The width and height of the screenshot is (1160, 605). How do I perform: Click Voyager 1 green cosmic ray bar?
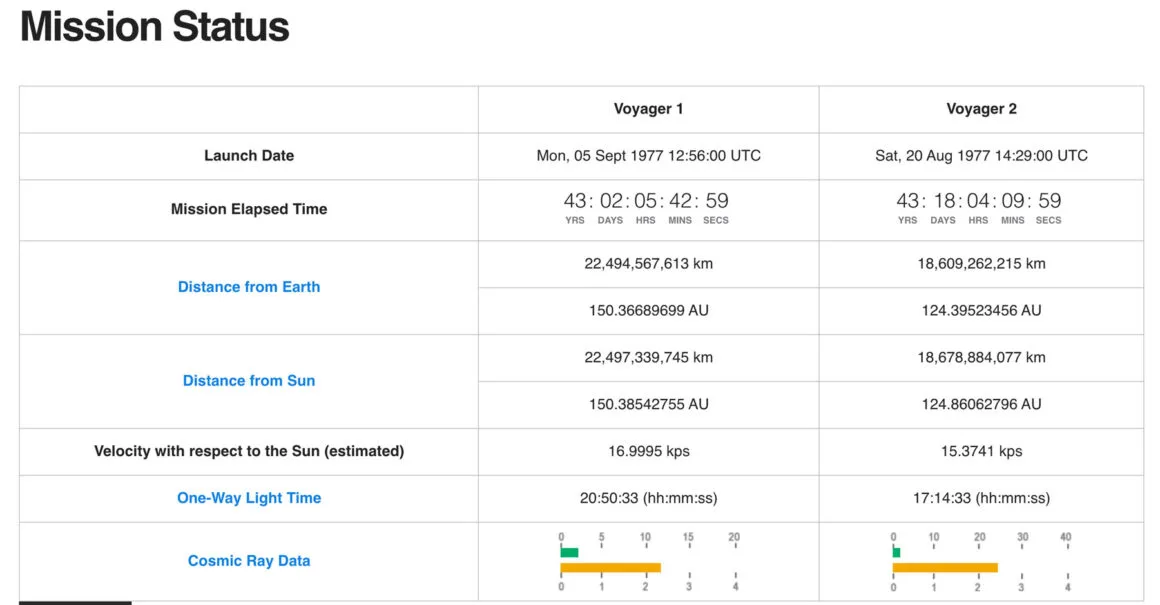(x=569, y=552)
